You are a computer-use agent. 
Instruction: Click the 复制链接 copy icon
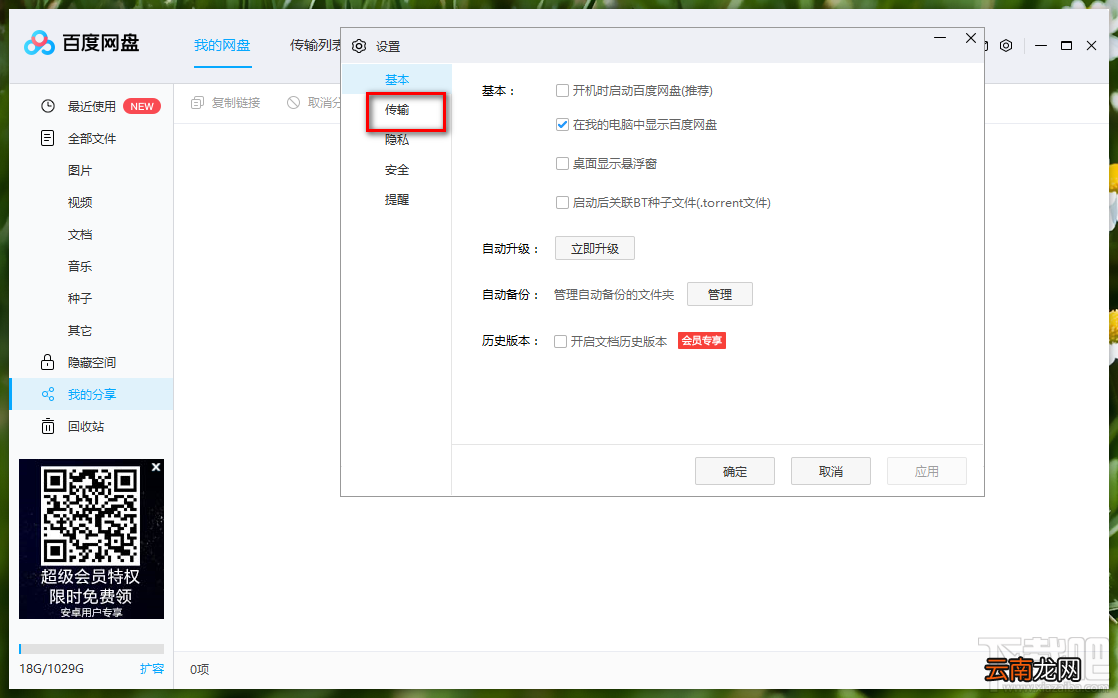[x=198, y=103]
